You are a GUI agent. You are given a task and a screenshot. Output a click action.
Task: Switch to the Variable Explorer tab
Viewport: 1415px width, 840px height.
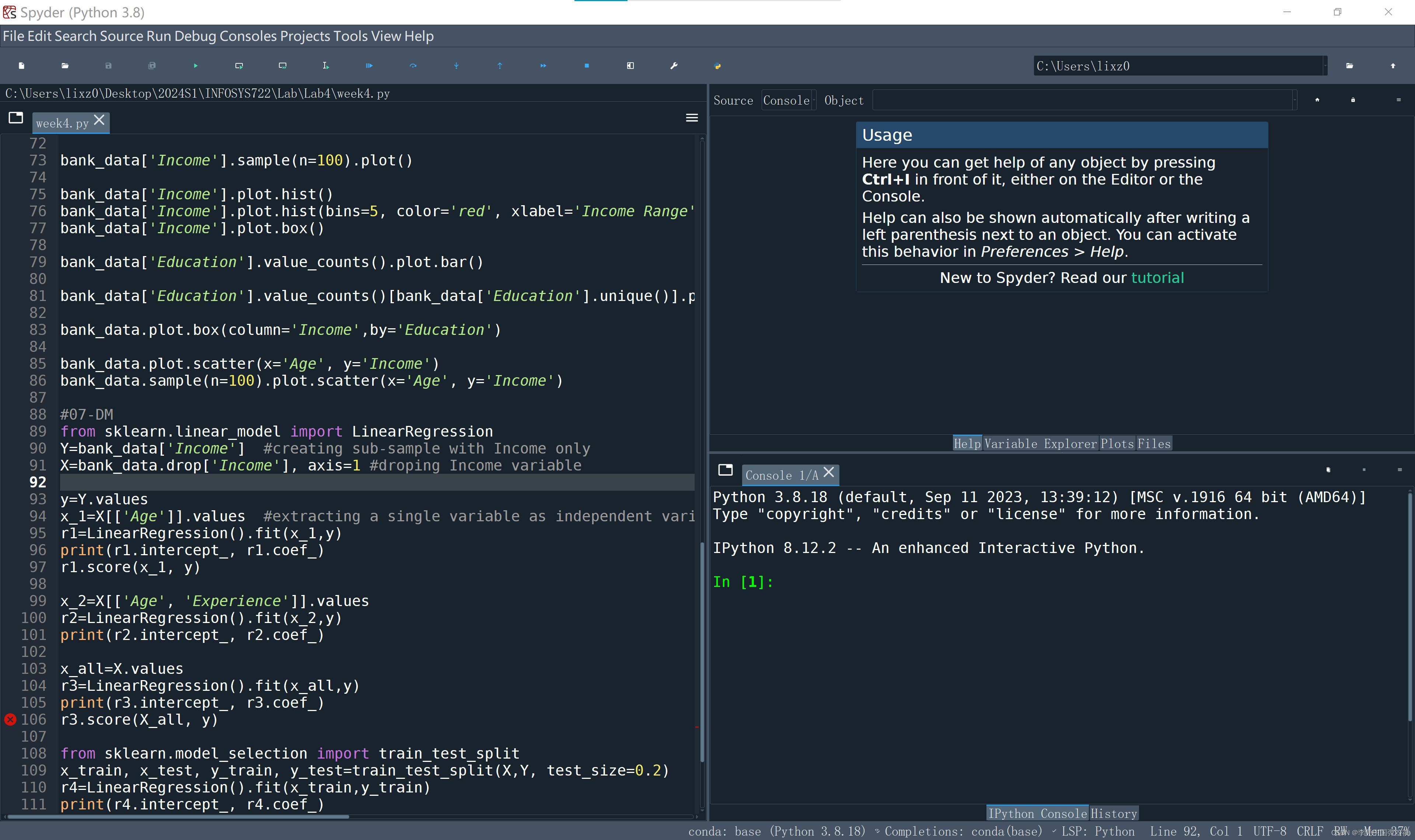tap(1040, 444)
